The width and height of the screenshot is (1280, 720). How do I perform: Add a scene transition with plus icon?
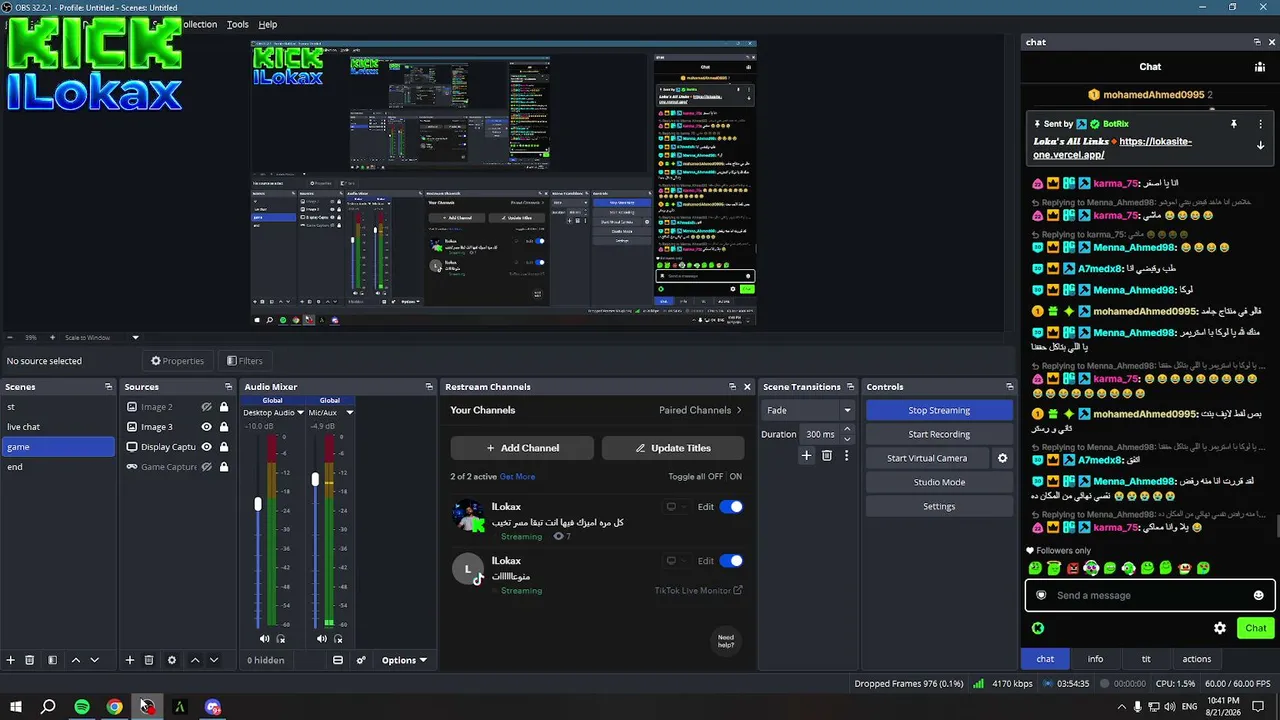(806, 456)
